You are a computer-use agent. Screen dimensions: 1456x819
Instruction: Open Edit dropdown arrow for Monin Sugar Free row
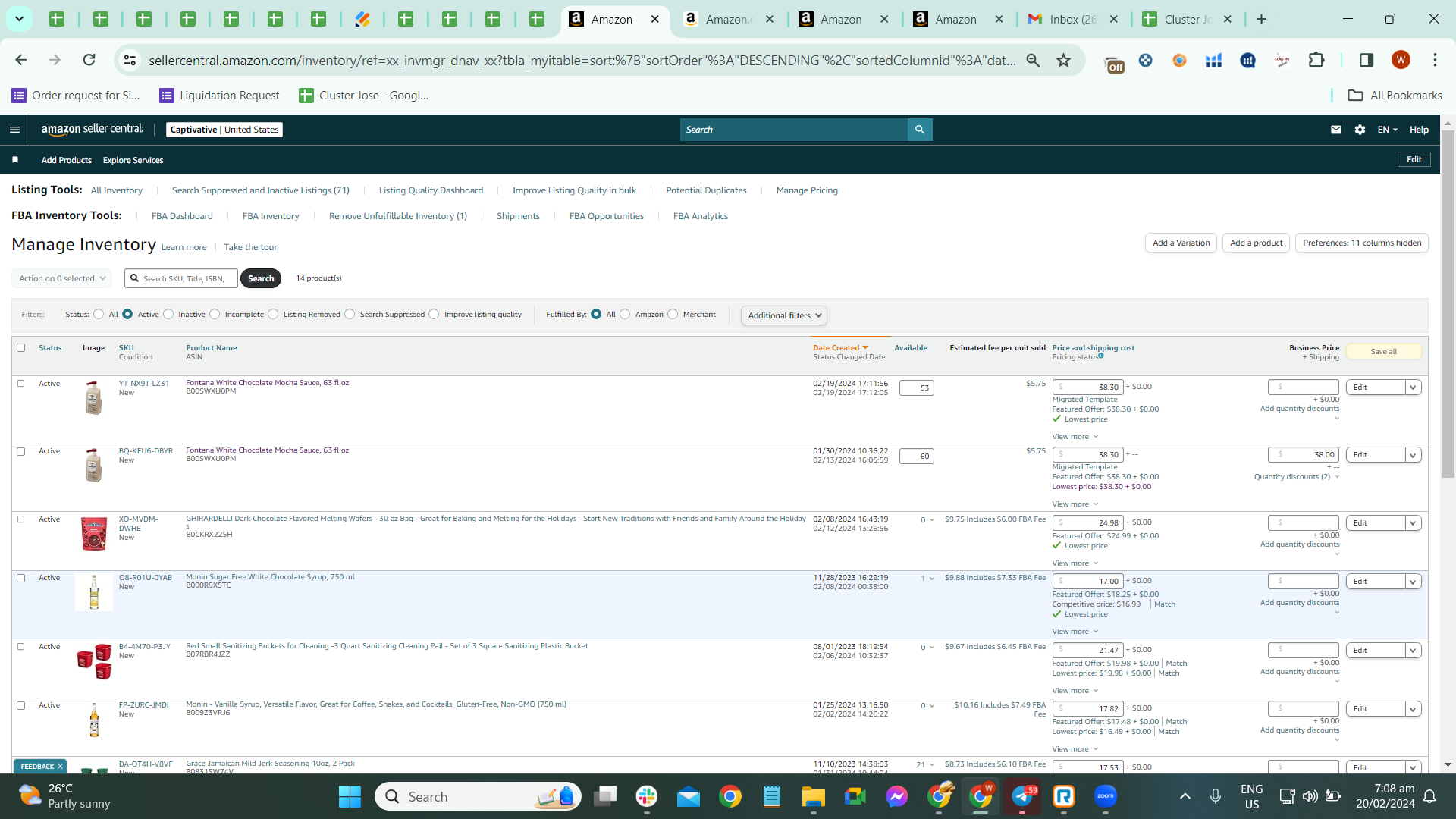[1413, 582]
